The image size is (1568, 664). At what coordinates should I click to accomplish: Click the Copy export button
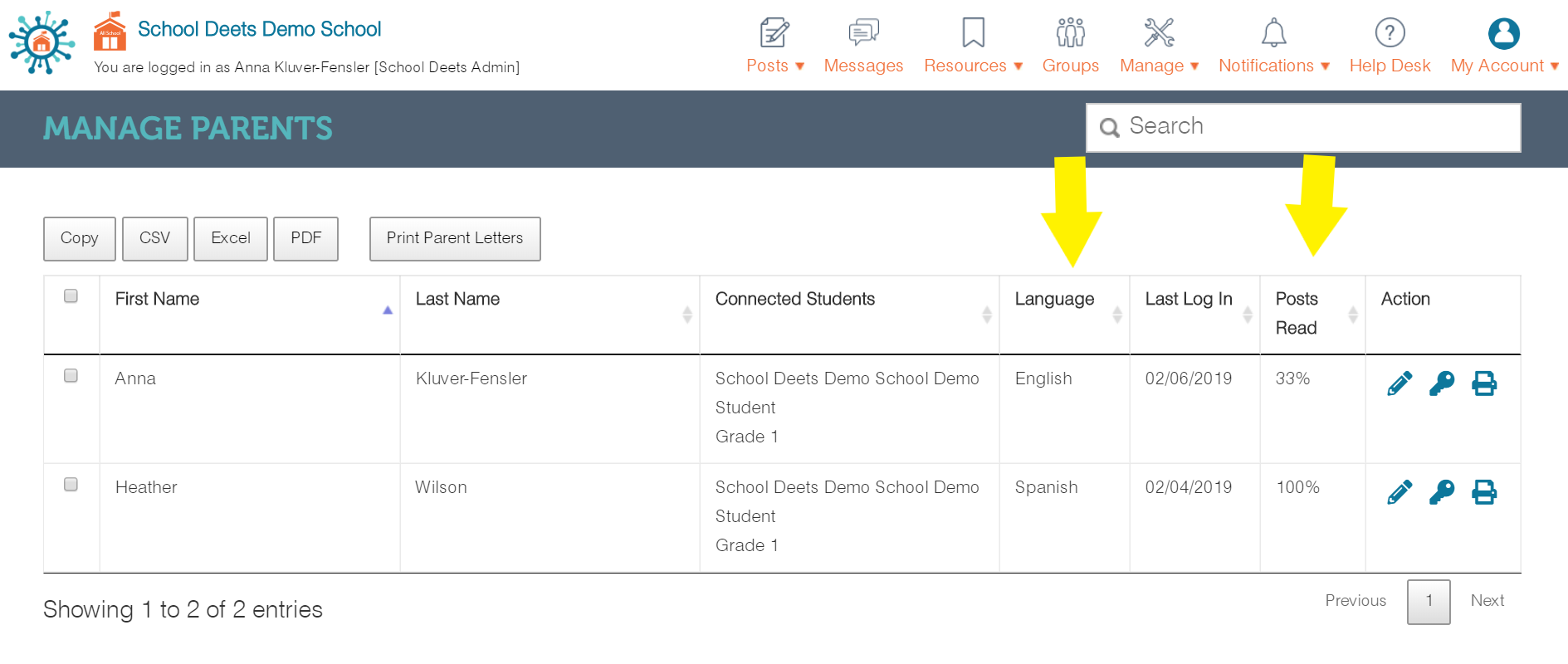point(80,239)
